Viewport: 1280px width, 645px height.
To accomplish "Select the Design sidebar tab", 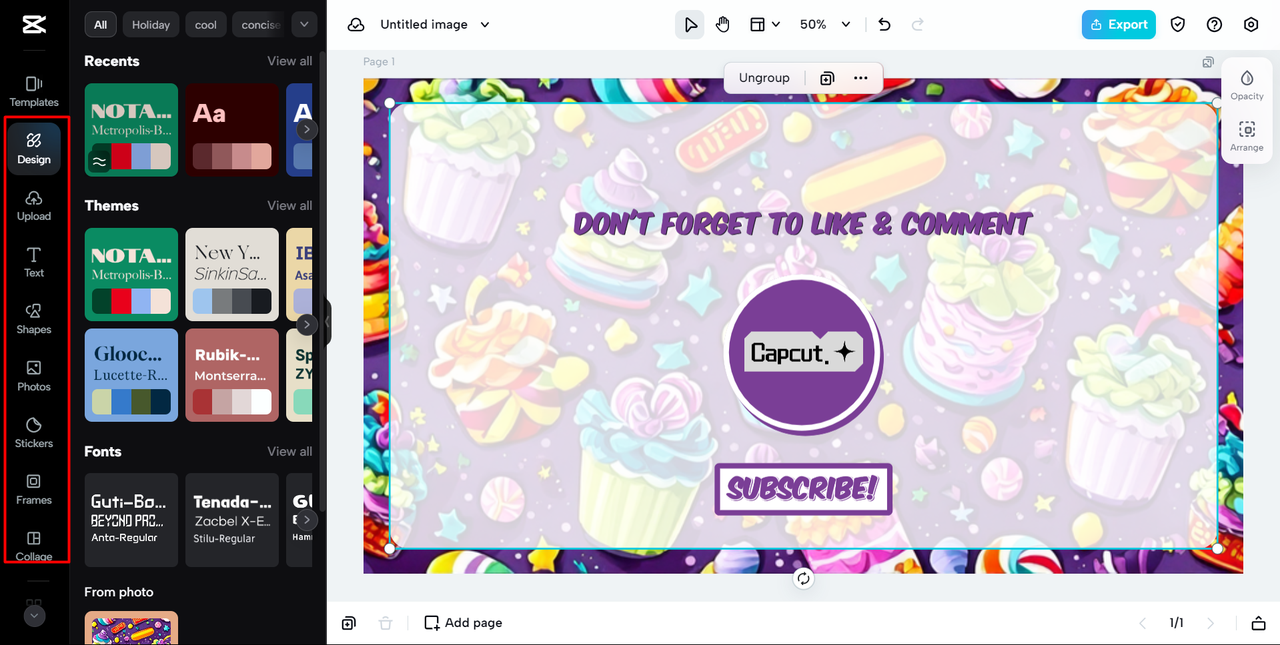I will point(34,148).
